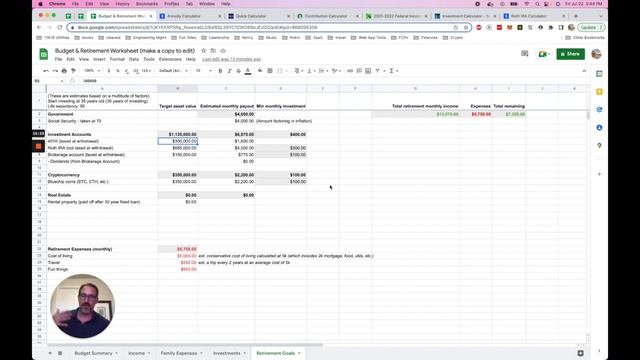Open the Data menu

(134, 60)
